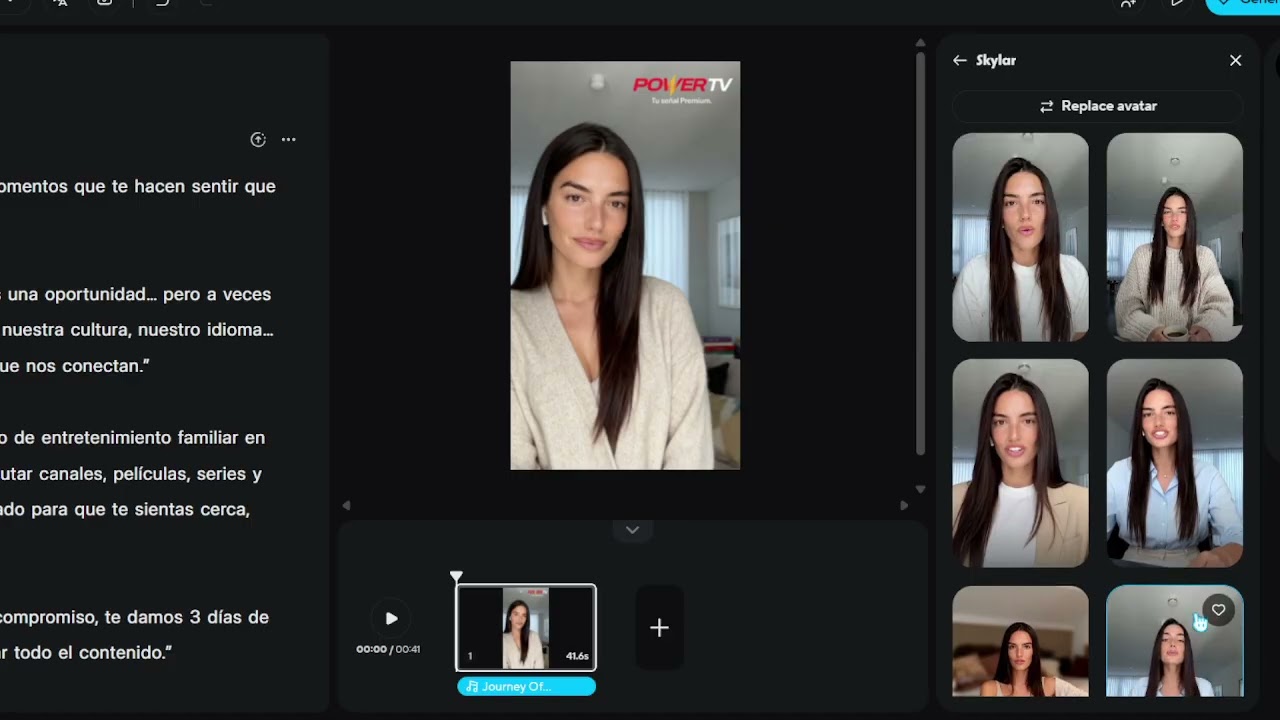Screen dimensions: 1280x720
Task: Click the canvas scroll-up arrow
Action: [x=920, y=44]
